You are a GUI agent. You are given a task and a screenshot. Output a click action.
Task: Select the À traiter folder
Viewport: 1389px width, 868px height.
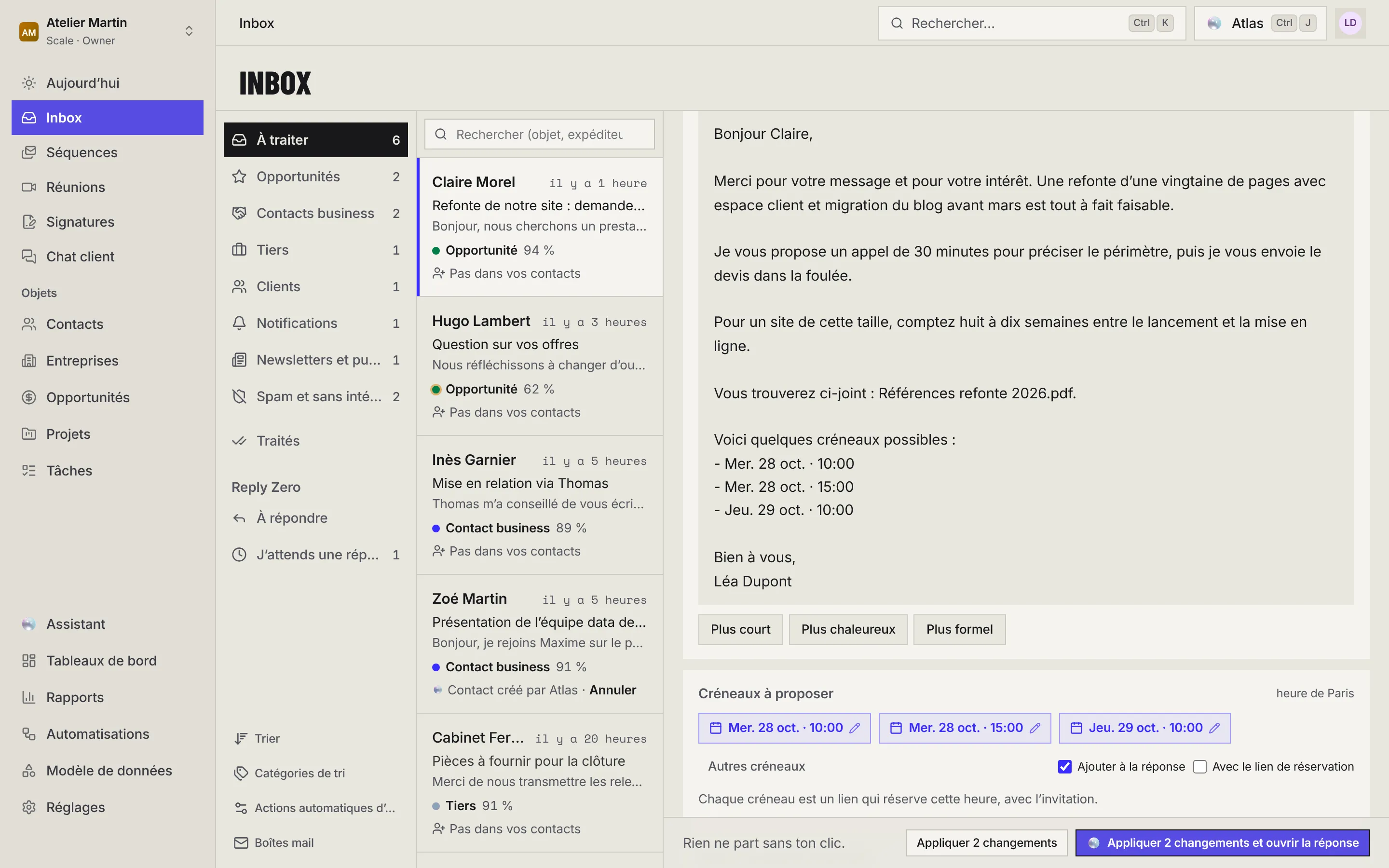click(316, 139)
